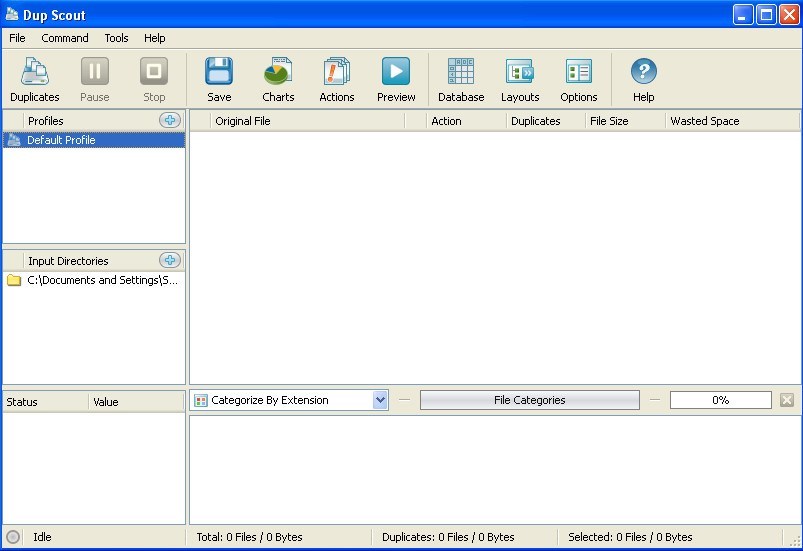
Task: Save the report using the Save icon
Action: click(219, 72)
